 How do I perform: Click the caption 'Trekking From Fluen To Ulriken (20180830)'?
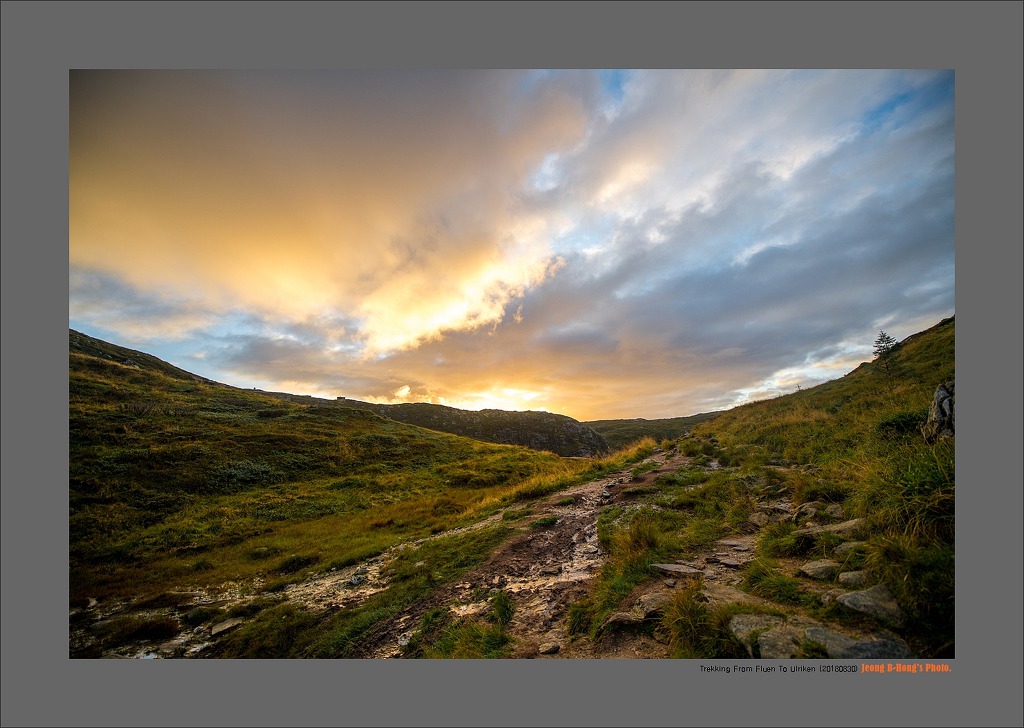pyautogui.click(x=778, y=669)
